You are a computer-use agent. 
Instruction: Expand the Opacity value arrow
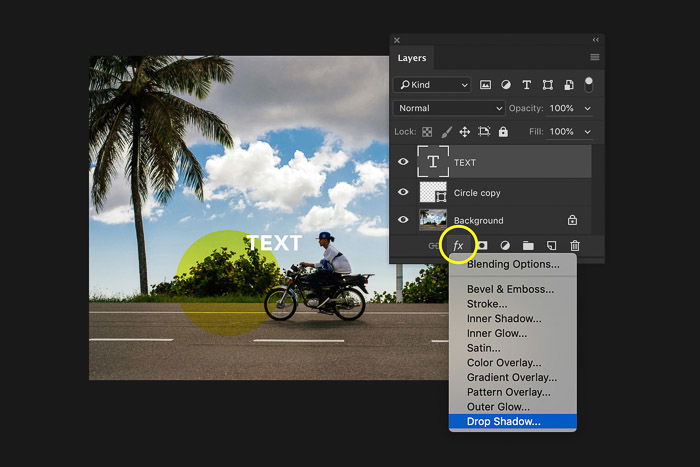(588, 108)
